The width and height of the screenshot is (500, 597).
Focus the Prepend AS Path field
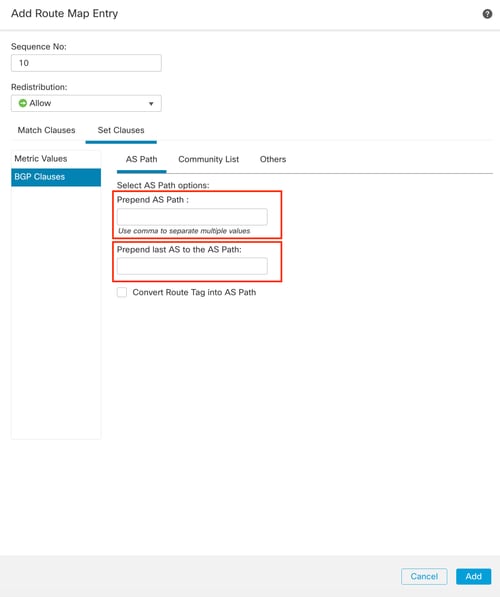tap(192, 217)
